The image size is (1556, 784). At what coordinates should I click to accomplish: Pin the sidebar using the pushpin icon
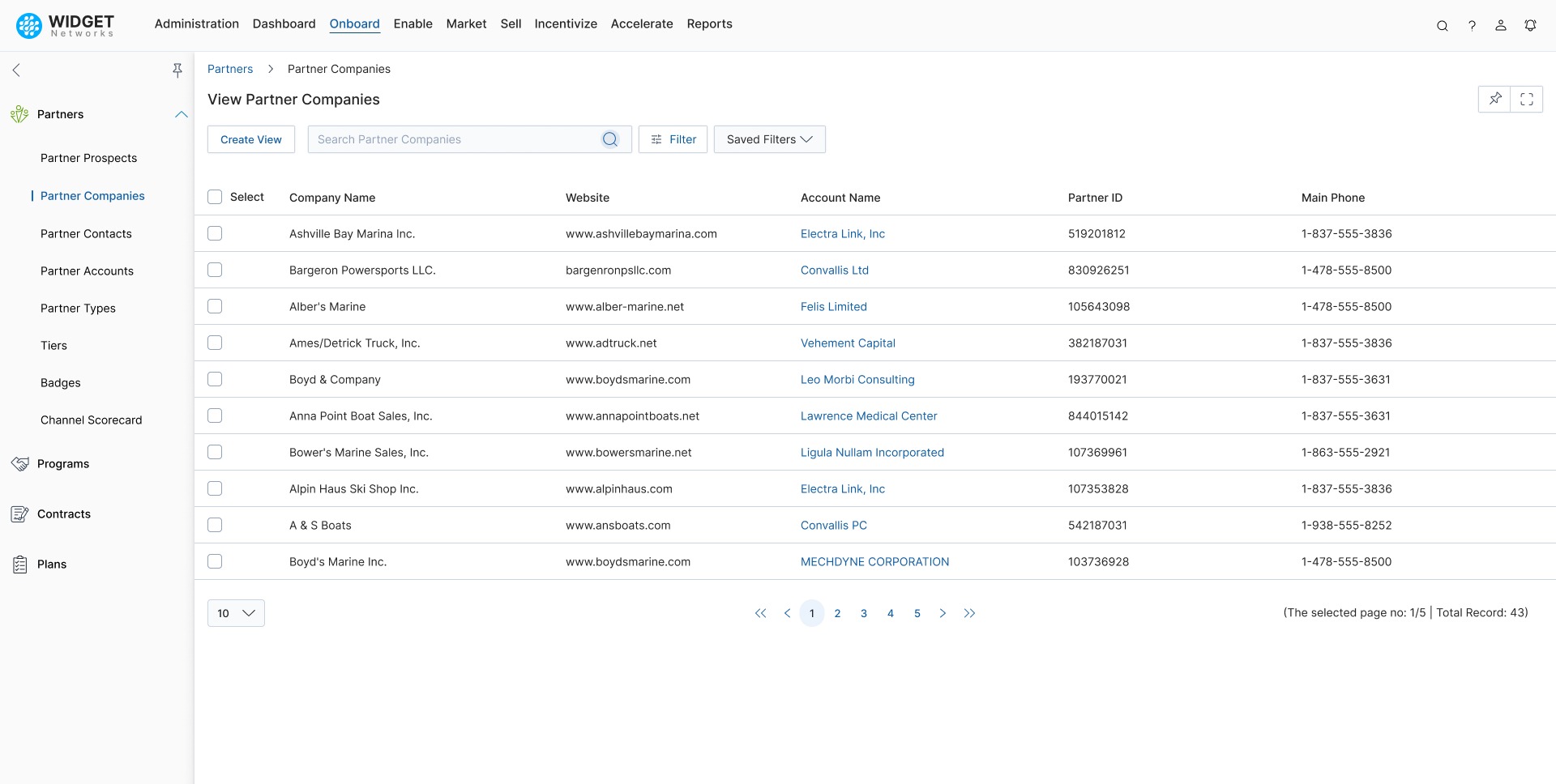(x=177, y=70)
